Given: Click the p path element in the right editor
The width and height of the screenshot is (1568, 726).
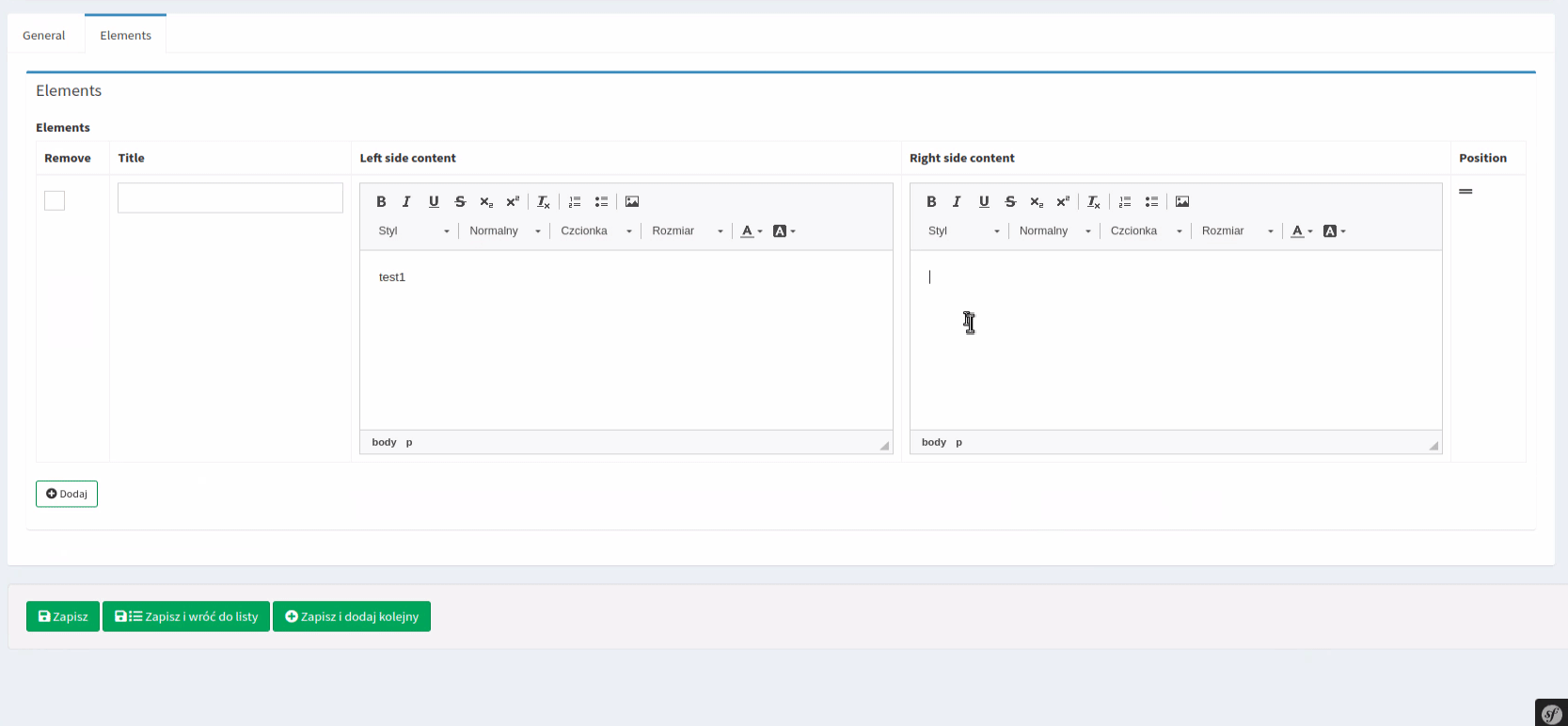Looking at the screenshot, I should (x=959, y=442).
